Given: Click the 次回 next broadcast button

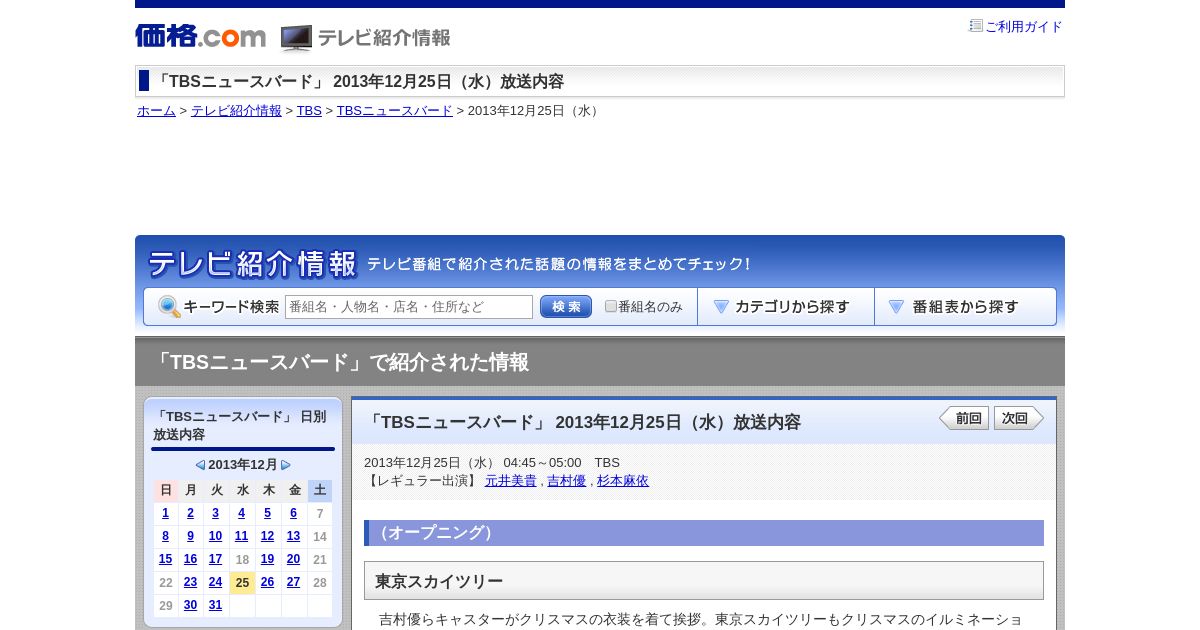Looking at the screenshot, I should (x=1019, y=418).
